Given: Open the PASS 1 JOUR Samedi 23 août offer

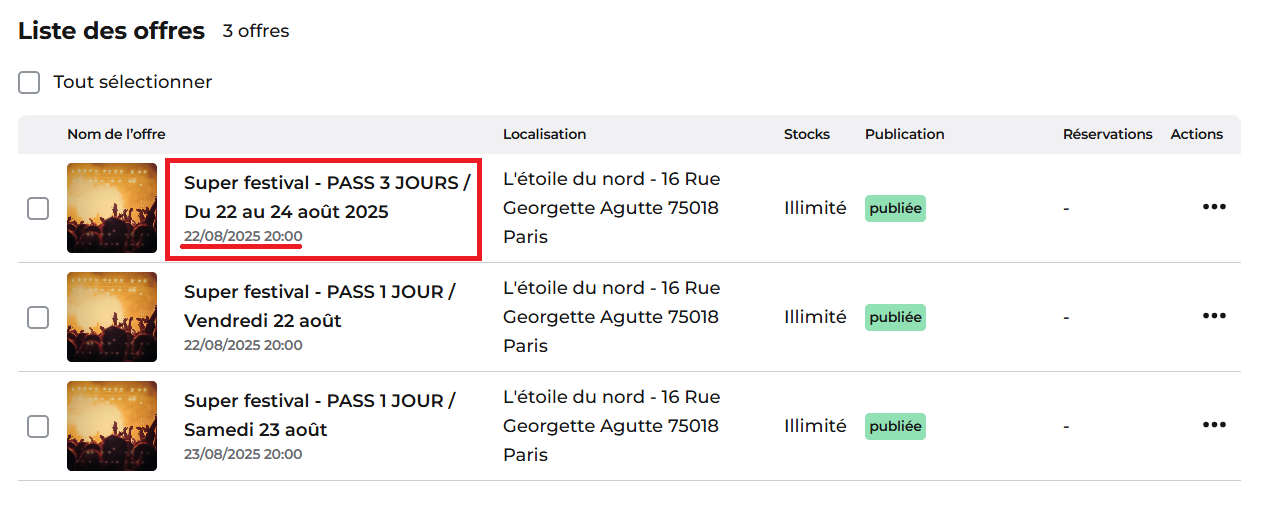Looking at the screenshot, I should point(320,415).
